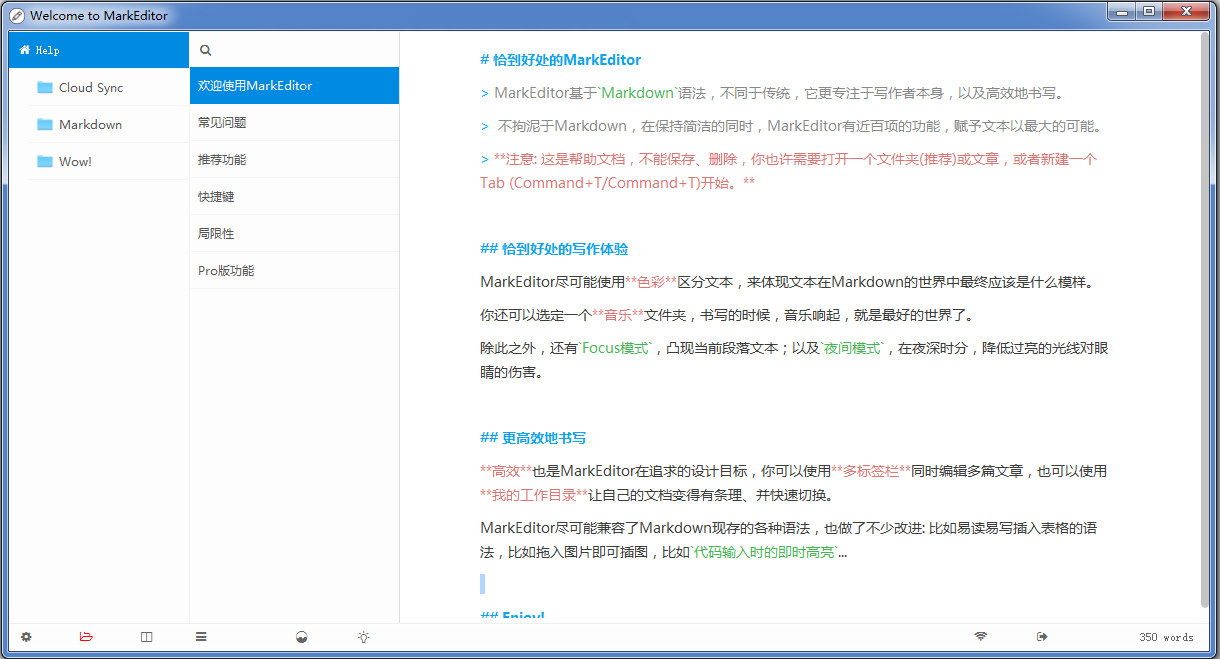
Task: Open MarkEditor settings via gear icon
Action: coord(26,637)
